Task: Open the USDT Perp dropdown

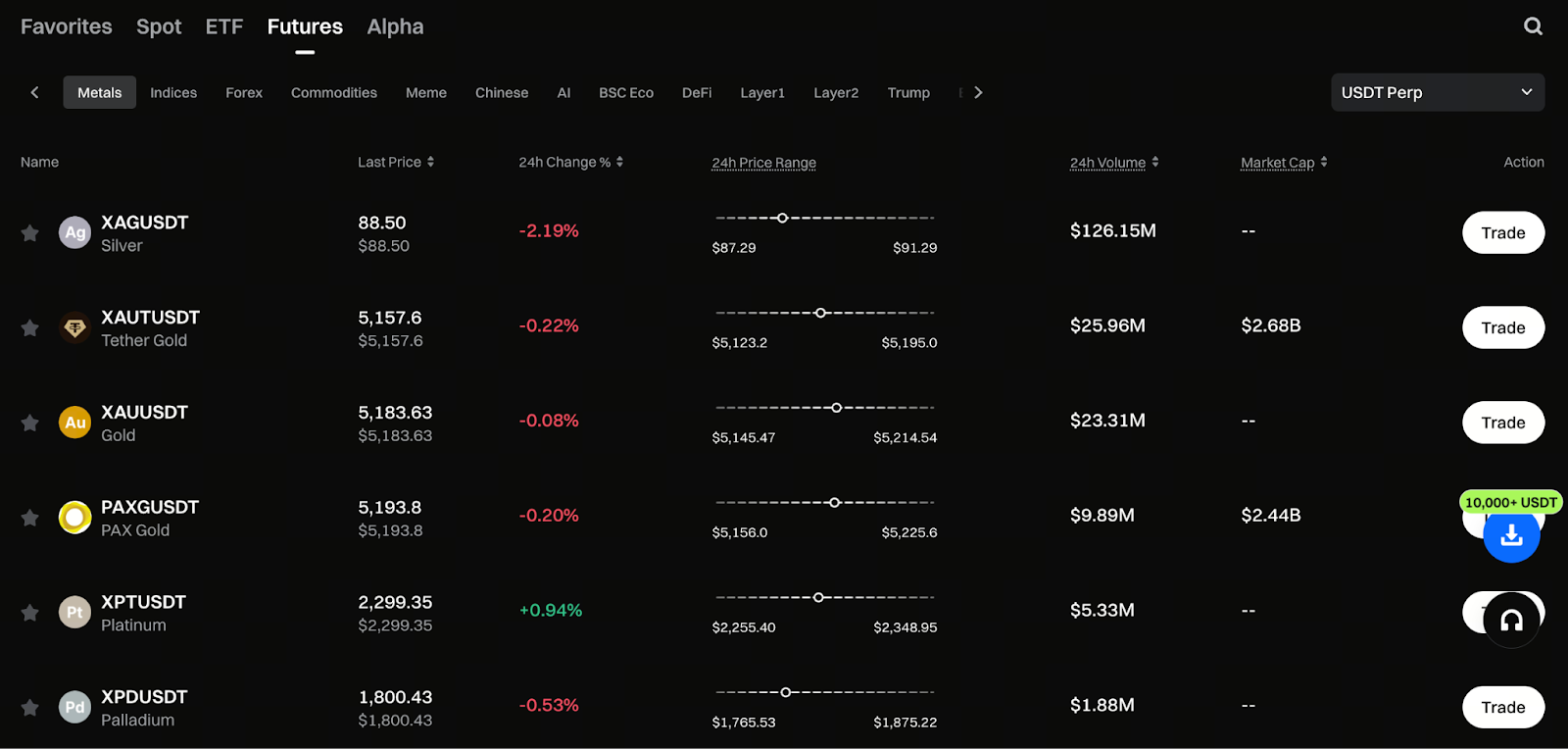Action: [x=1437, y=92]
